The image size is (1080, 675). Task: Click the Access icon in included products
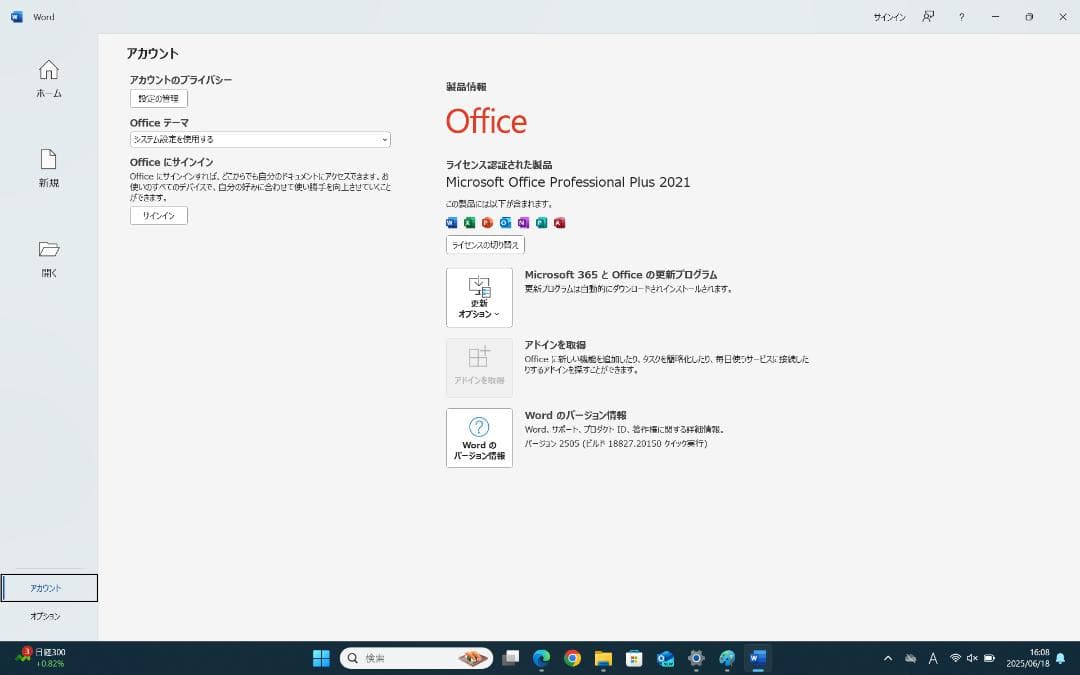pos(559,223)
